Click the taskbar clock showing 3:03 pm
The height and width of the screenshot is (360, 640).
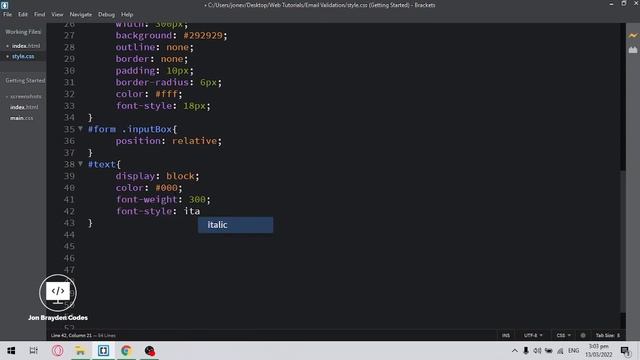[599, 351]
